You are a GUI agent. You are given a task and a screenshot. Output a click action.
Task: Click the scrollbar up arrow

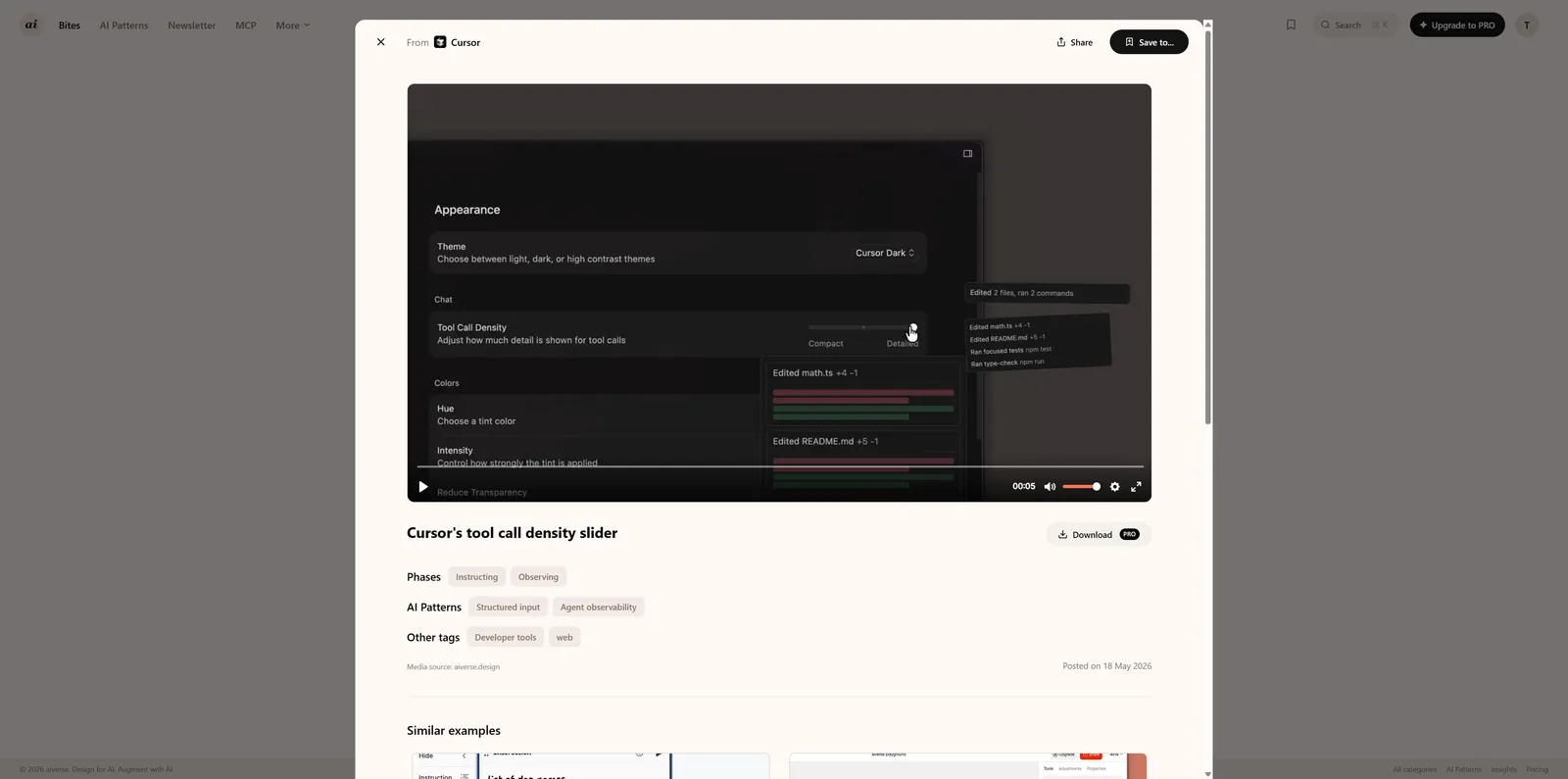point(1207,24)
